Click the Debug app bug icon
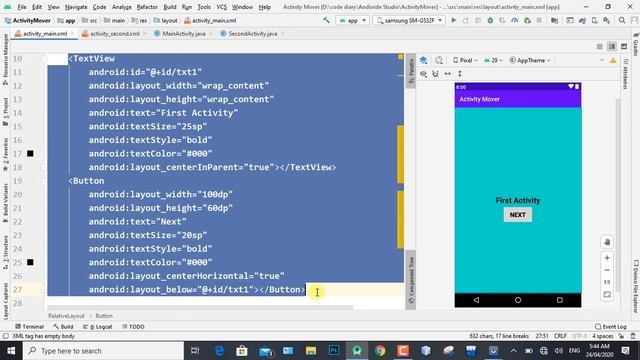 coord(490,20)
